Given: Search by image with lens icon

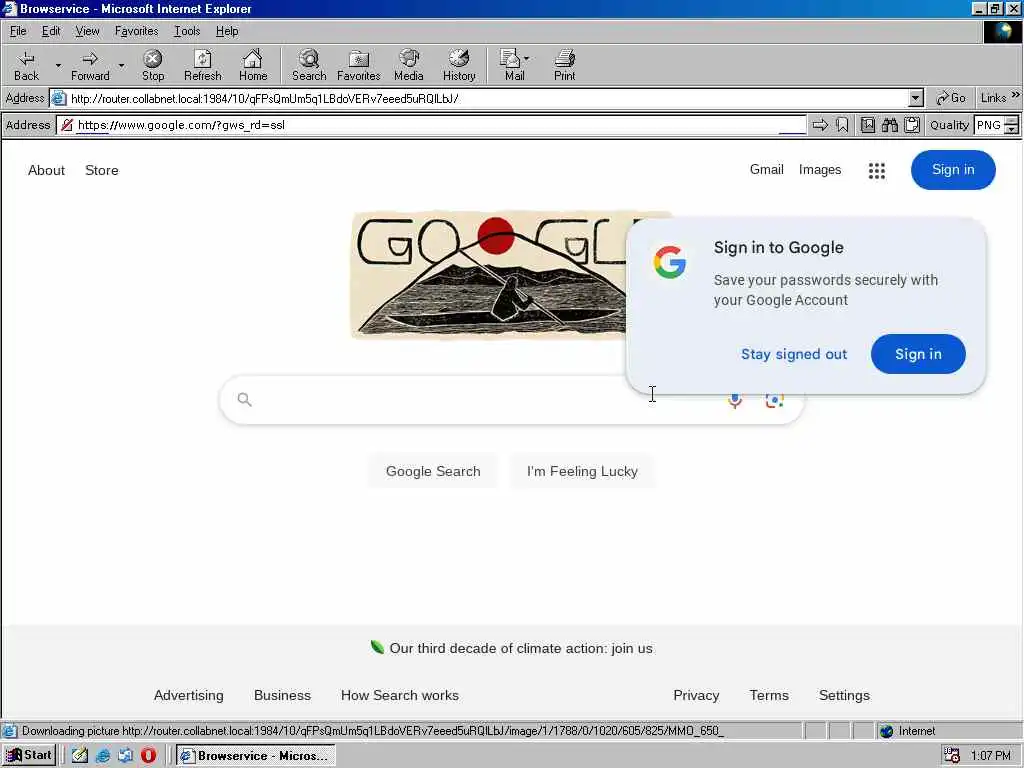Looking at the screenshot, I should coord(775,400).
